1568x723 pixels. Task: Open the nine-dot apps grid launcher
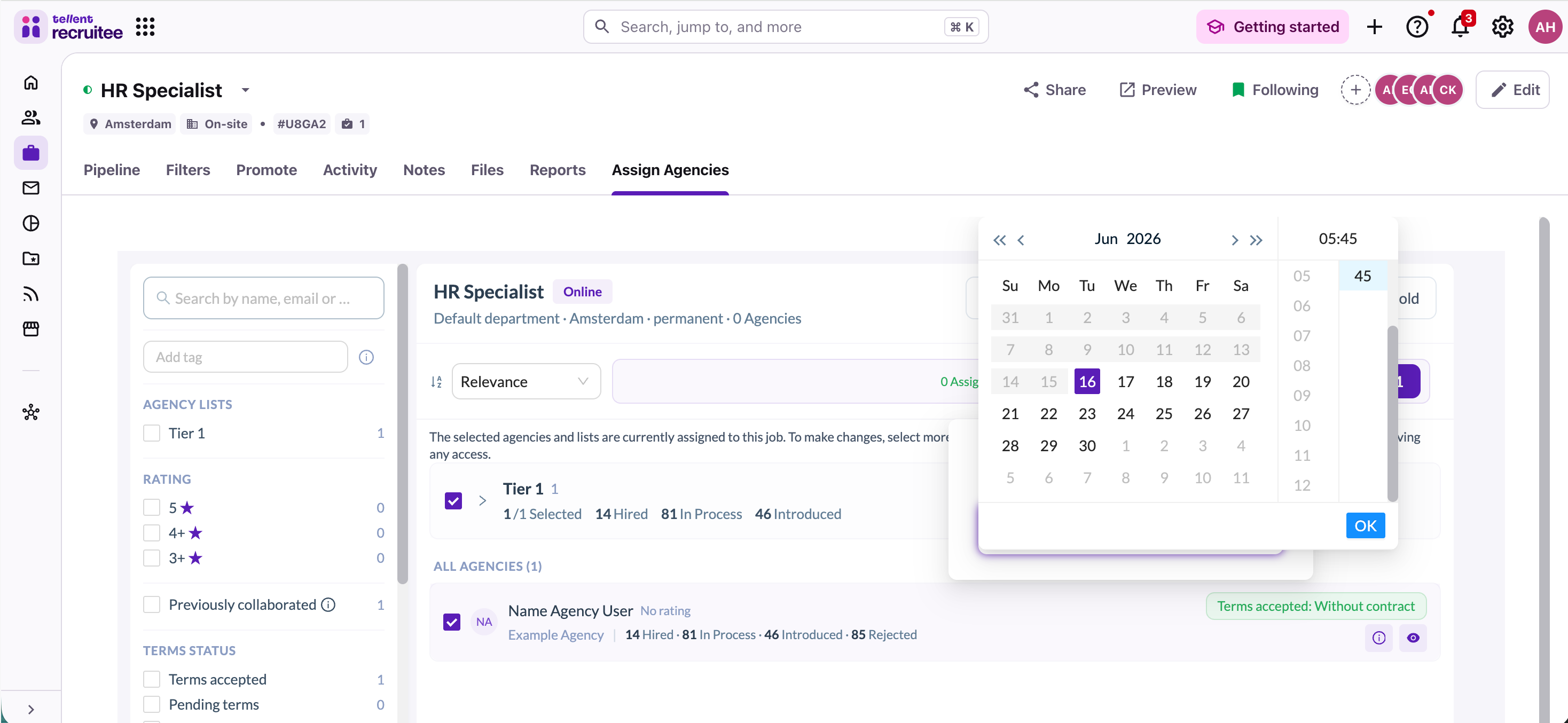pyautogui.click(x=145, y=27)
